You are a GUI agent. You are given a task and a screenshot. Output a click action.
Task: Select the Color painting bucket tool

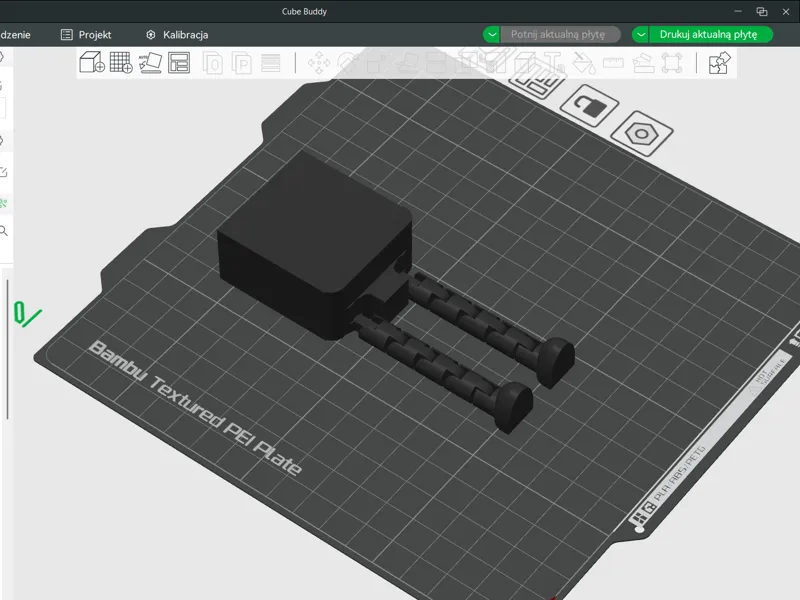[x=584, y=63]
